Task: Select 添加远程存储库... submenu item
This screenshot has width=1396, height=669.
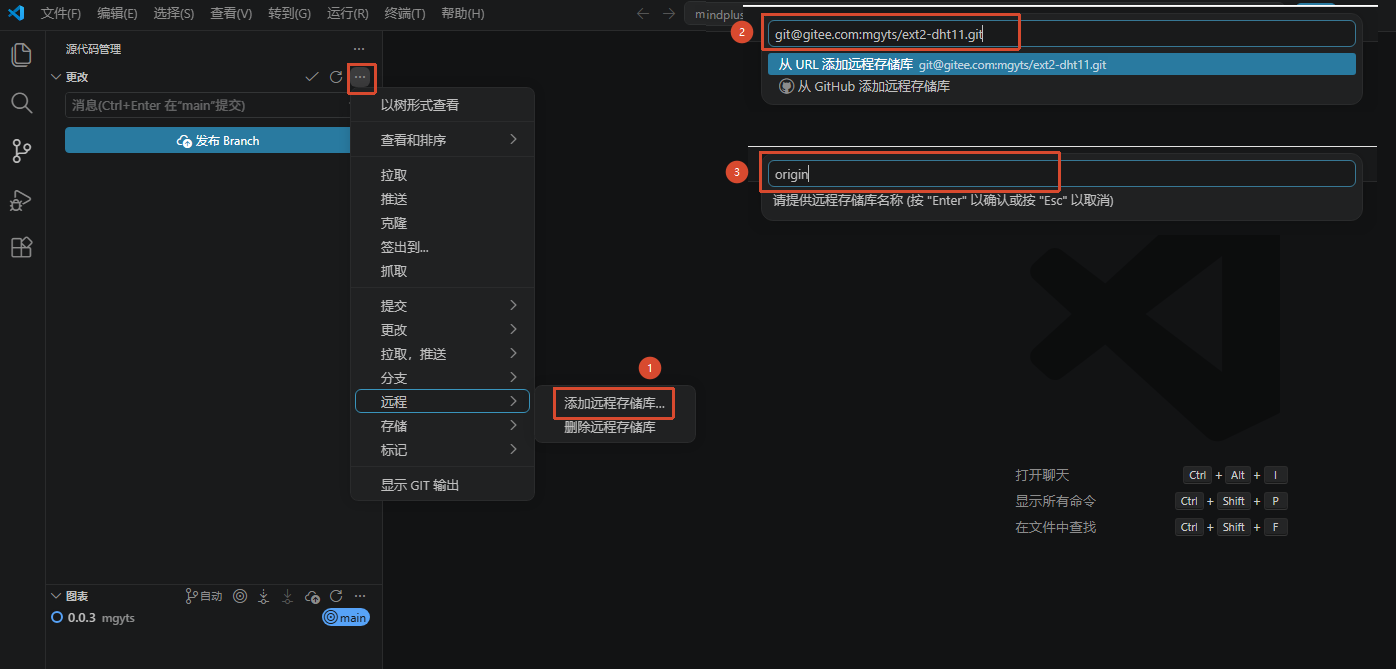Action: click(614, 403)
